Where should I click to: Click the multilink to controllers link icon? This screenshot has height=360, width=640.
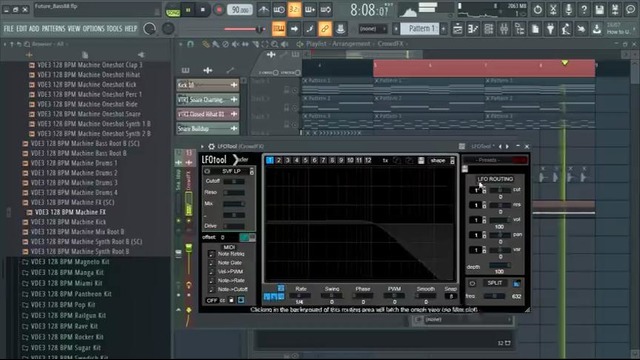325,29
